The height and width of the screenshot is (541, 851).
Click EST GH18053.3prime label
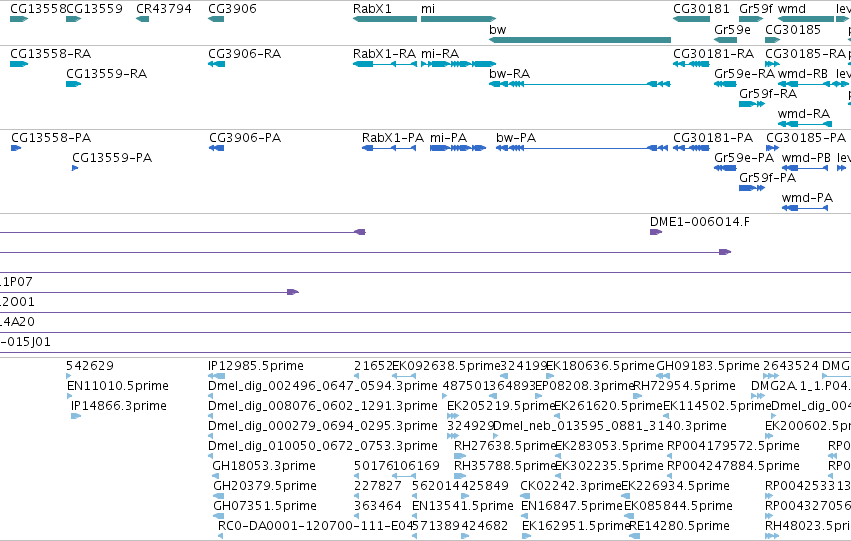coord(264,466)
